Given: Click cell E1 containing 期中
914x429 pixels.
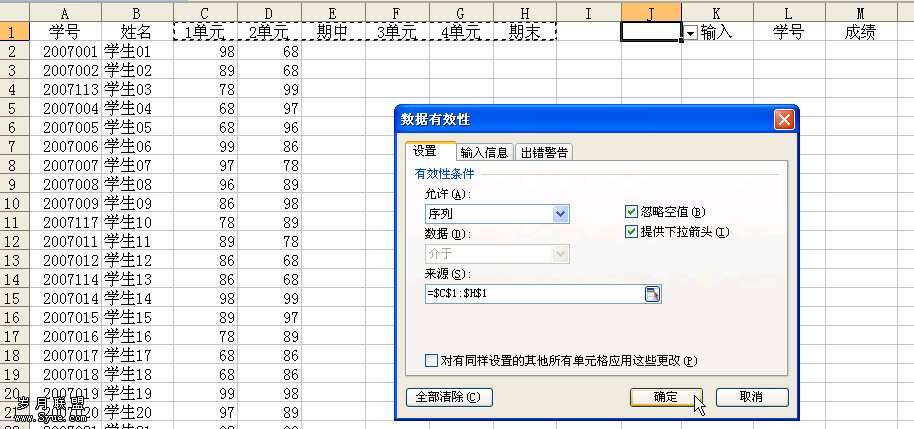Looking at the screenshot, I should click(x=333, y=32).
